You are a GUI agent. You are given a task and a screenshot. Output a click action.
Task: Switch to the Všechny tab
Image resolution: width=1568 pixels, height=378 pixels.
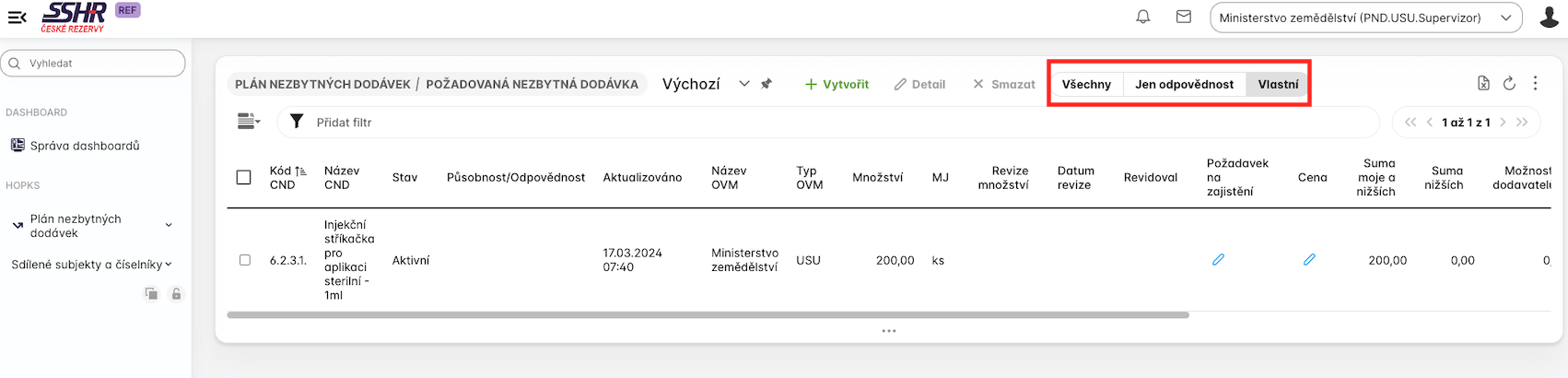1086,84
